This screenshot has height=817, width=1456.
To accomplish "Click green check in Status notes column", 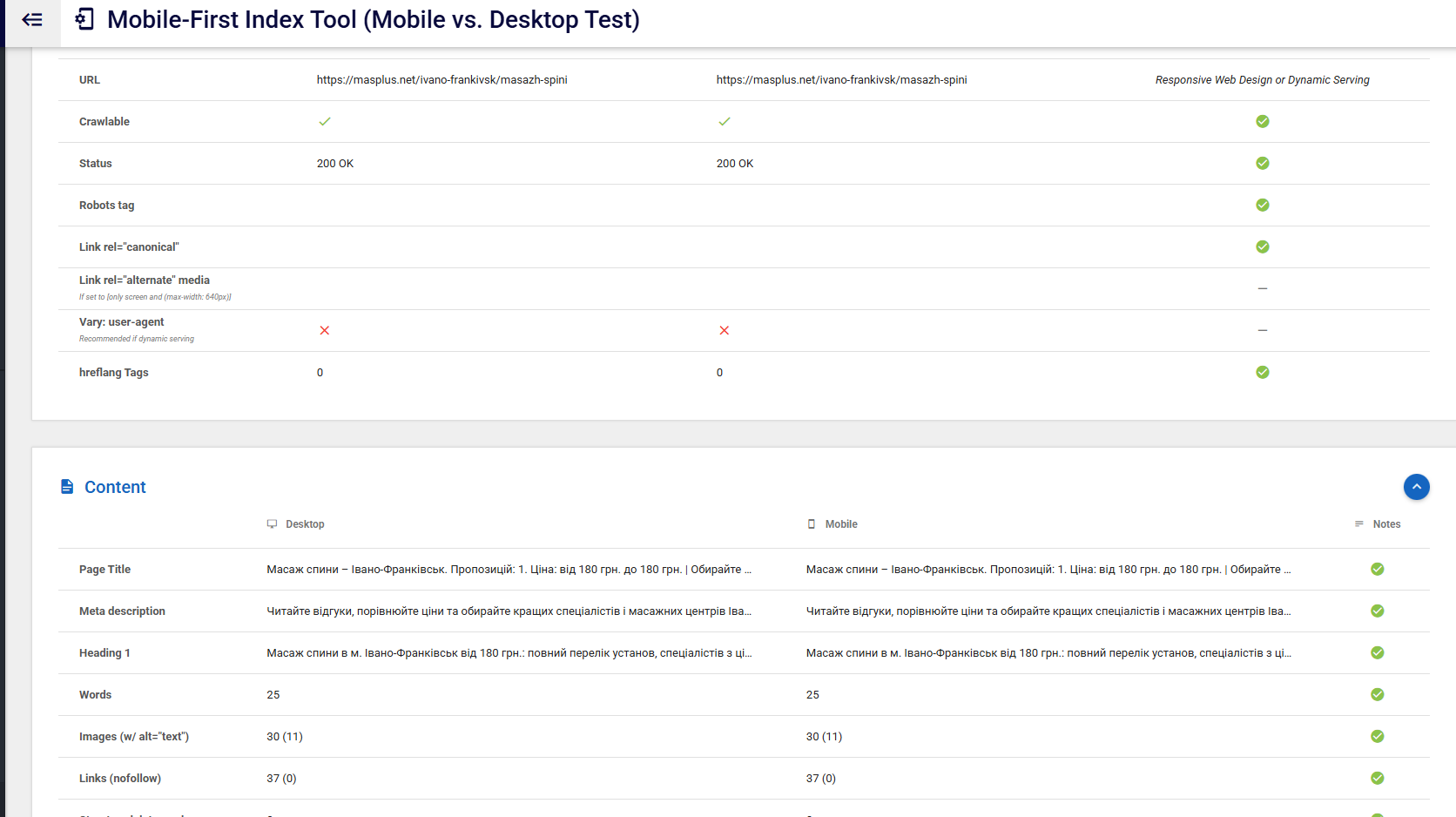I will pos(1263,163).
